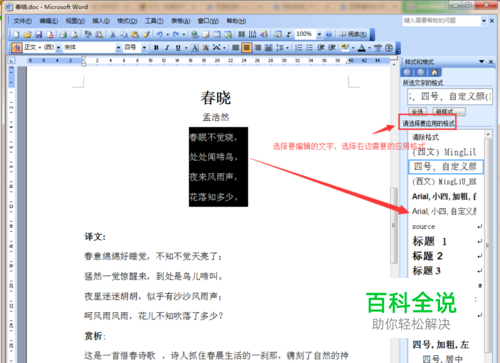The height and width of the screenshot is (363, 500).
Task: Click the Print icon in the toolbar
Action: click(63, 34)
